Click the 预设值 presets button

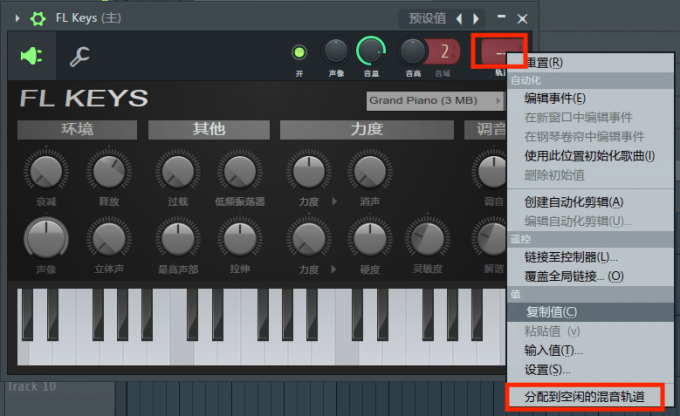[x=427, y=18]
